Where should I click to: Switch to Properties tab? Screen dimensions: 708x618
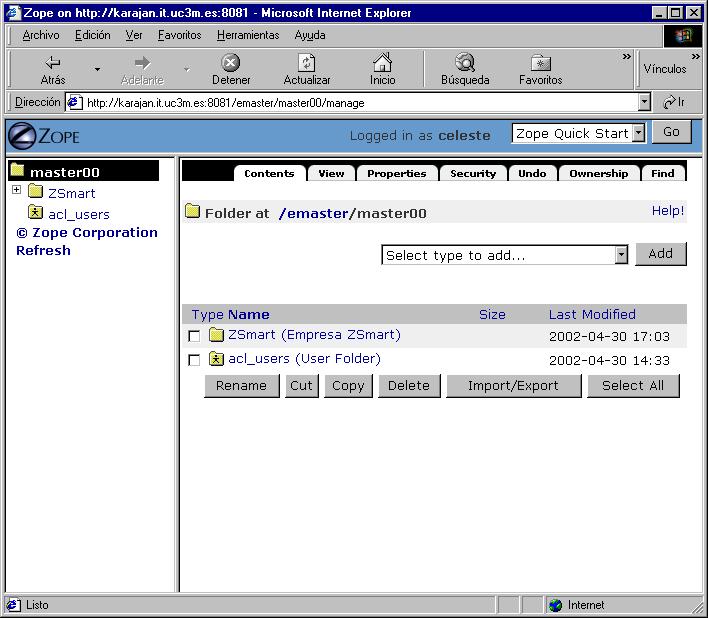(x=396, y=173)
